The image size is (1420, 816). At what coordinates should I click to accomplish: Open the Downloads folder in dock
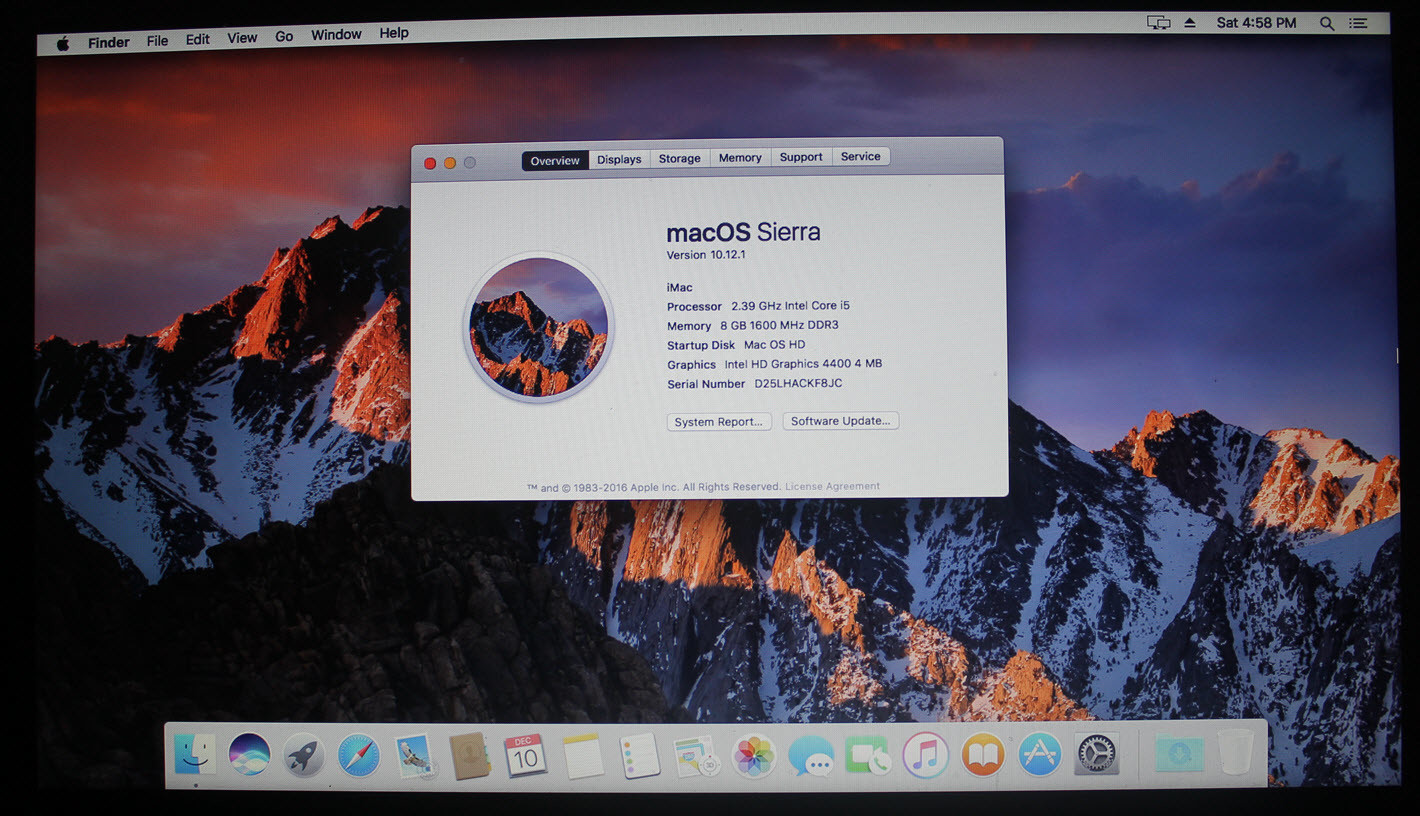point(1179,753)
